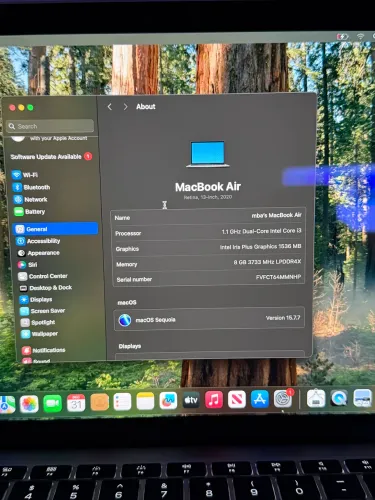375x500 pixels.
Task: Open Bluetooth settings
Action: coord(31,187)
